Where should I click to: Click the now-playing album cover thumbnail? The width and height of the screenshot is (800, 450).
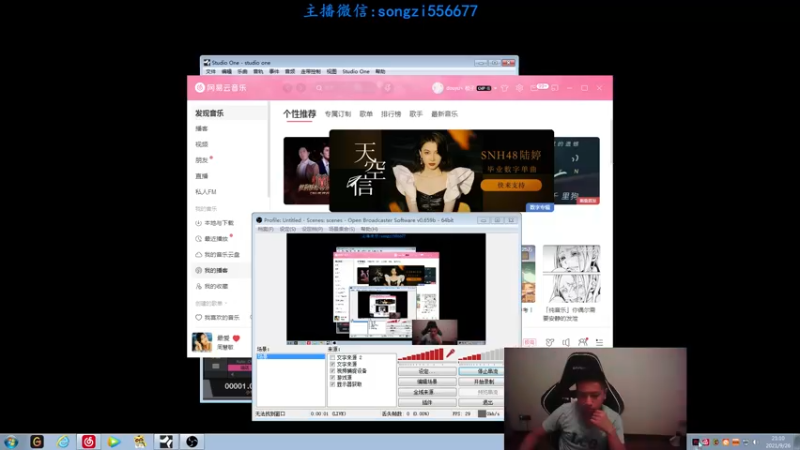[202, 342]
